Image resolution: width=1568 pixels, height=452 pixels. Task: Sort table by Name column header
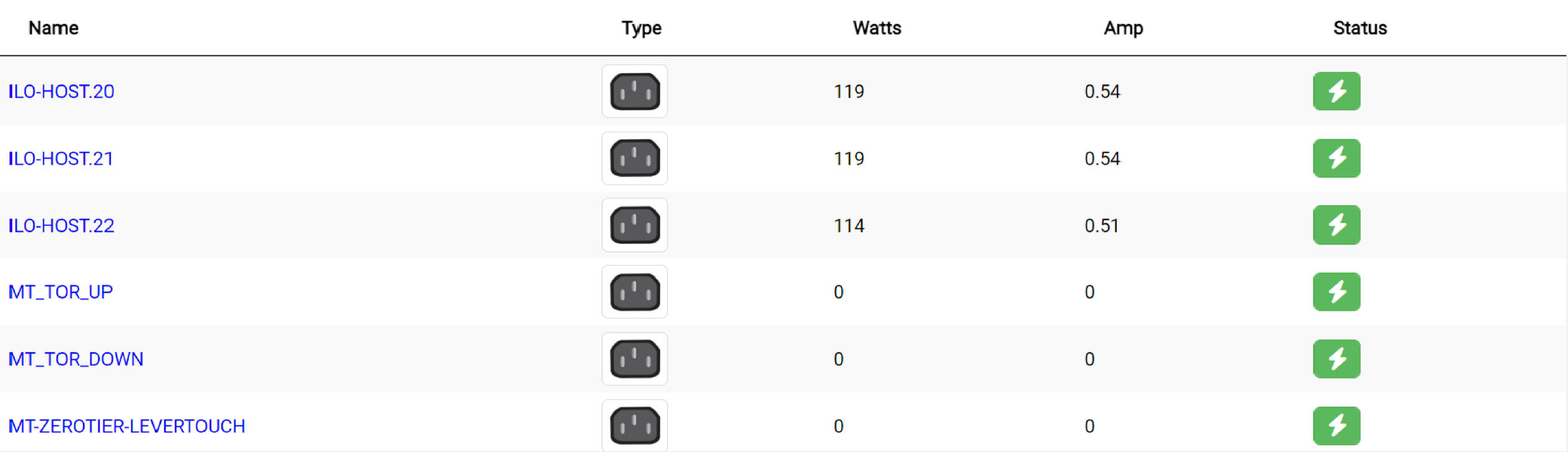pyautogui.click(x=54, y=28)
